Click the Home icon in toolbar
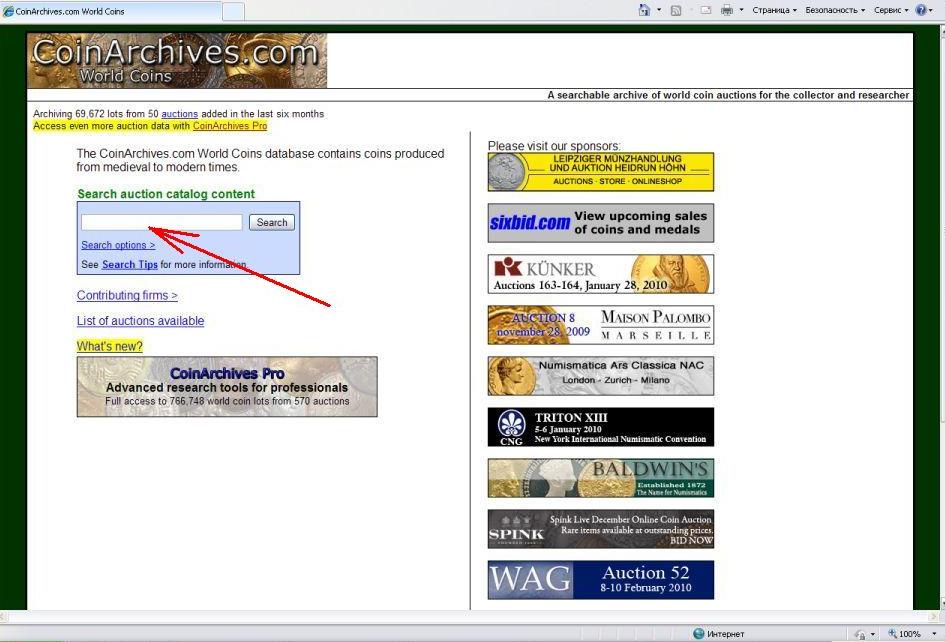This screenshot has height=642, width=945. (x=645, y=10)
